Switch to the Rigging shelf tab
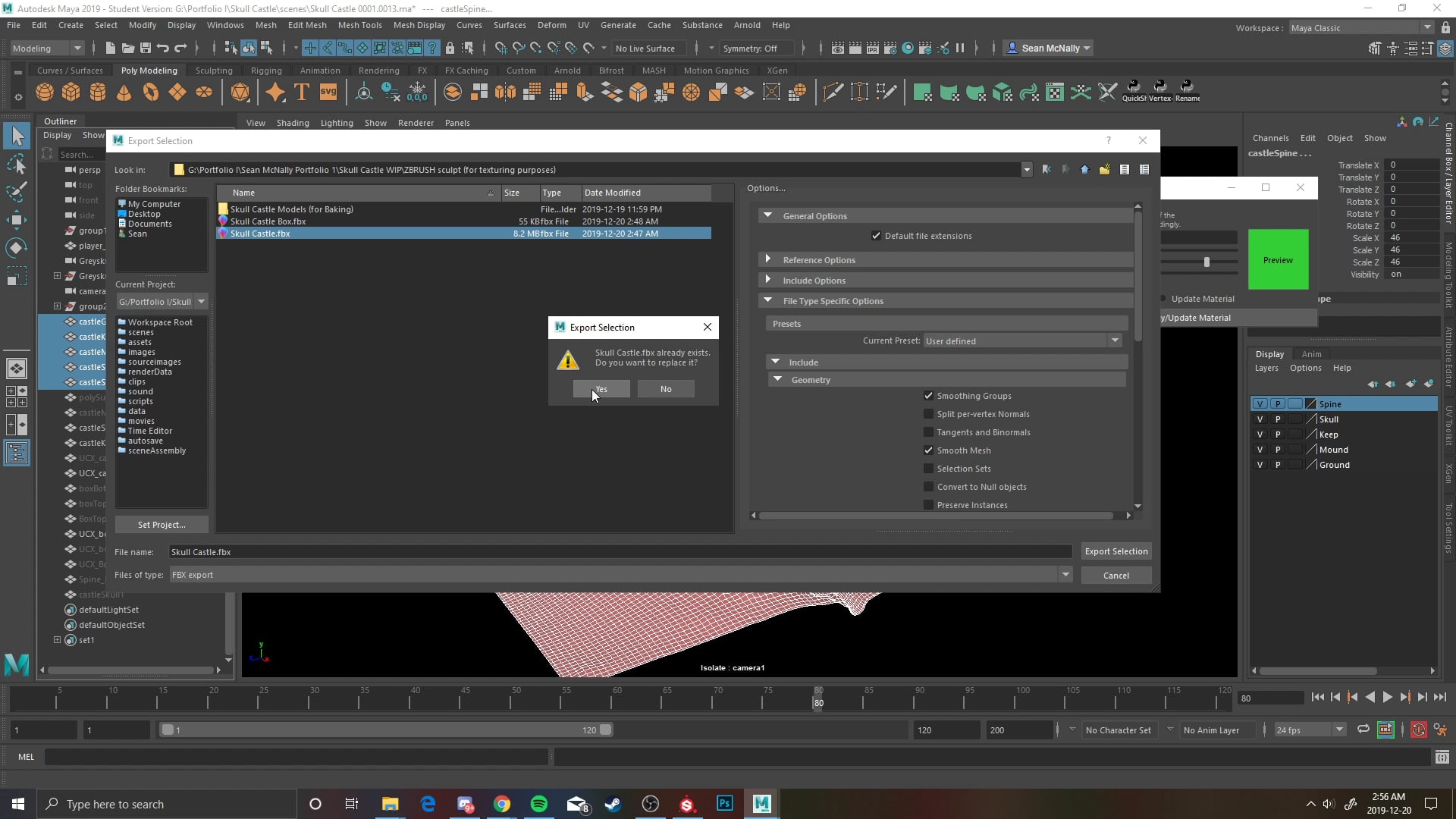 coord(266,71)
